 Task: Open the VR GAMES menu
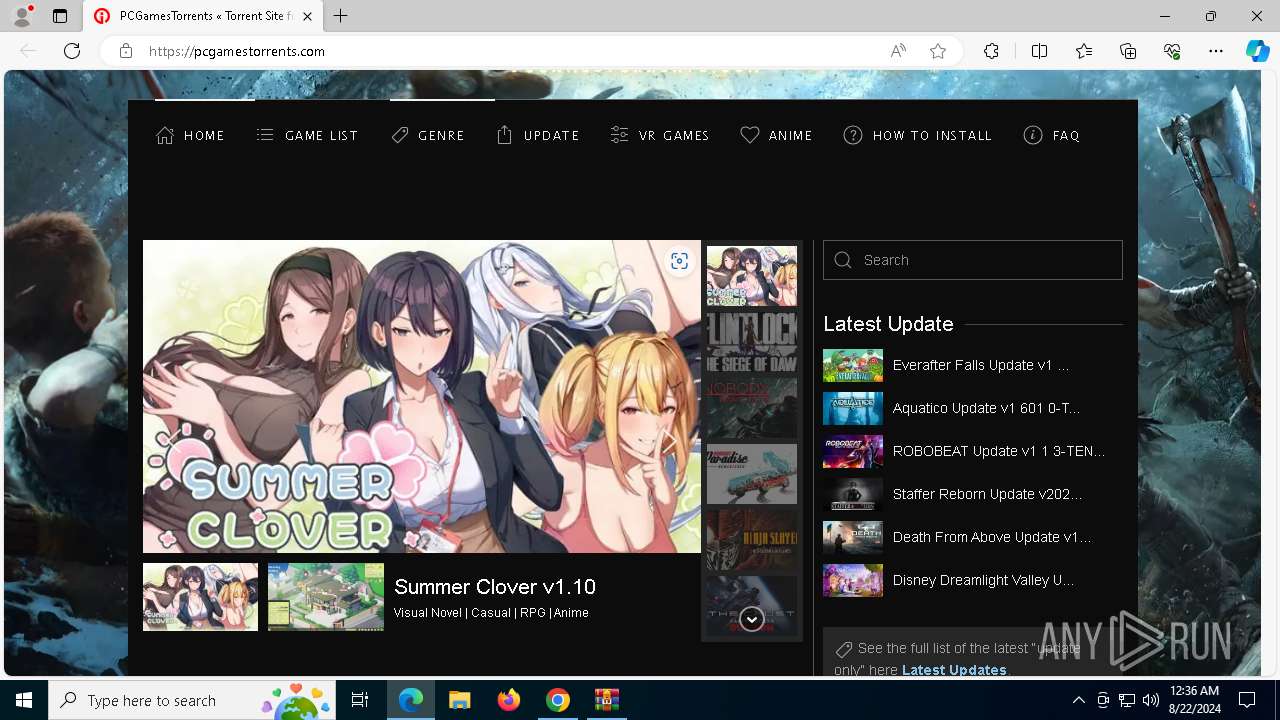pyautogui.click(x=660, y=135)
